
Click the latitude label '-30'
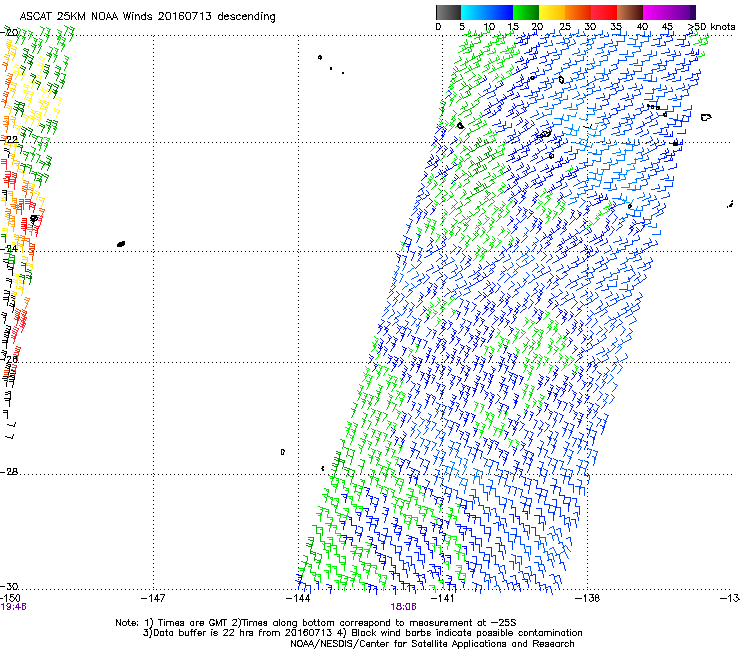9,586
